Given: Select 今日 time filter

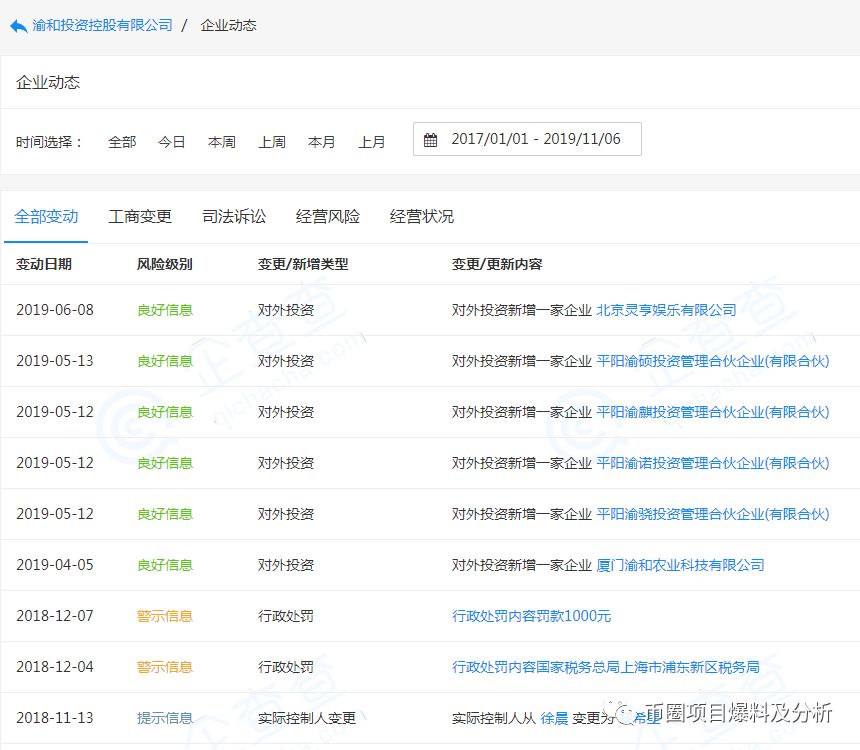Looking at the screenshot, I should 172,142.
